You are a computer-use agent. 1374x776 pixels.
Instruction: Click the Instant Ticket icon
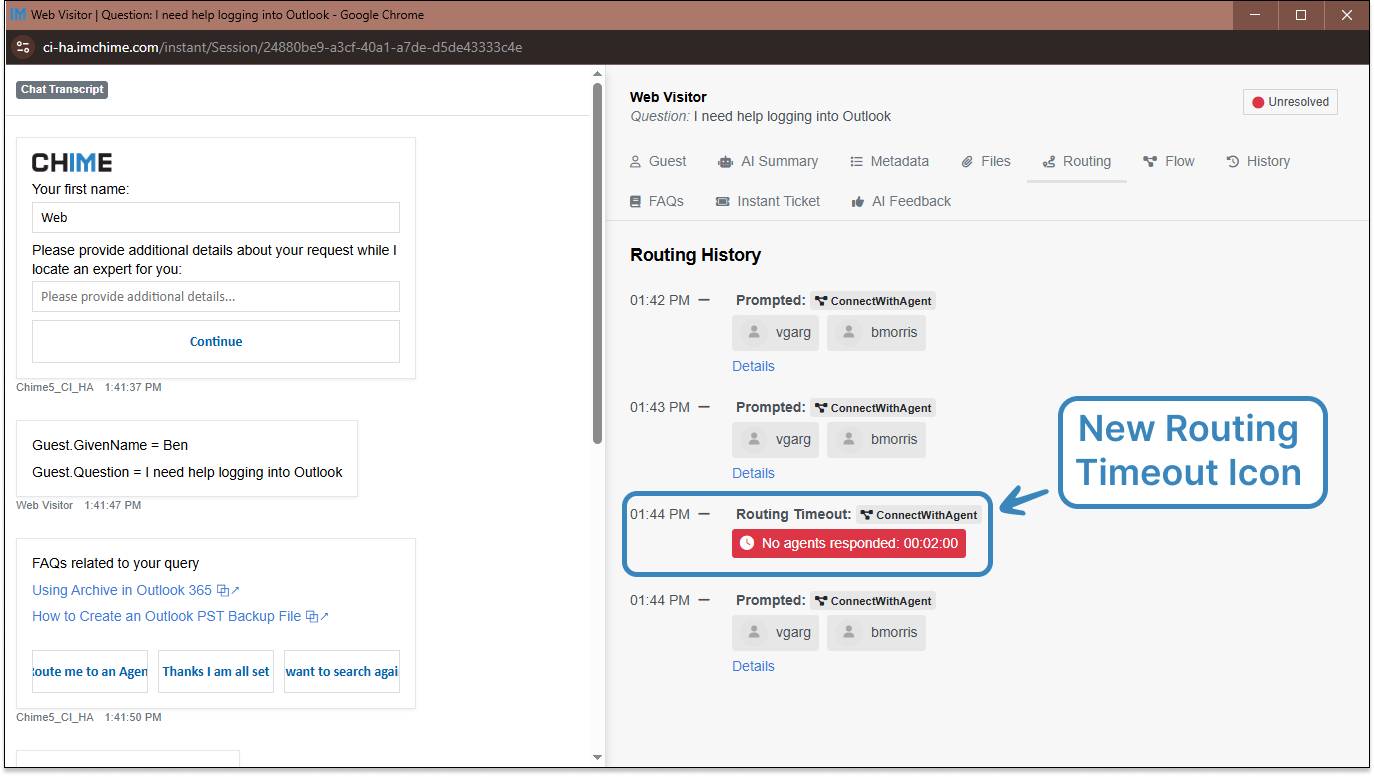tap(723, 202)
